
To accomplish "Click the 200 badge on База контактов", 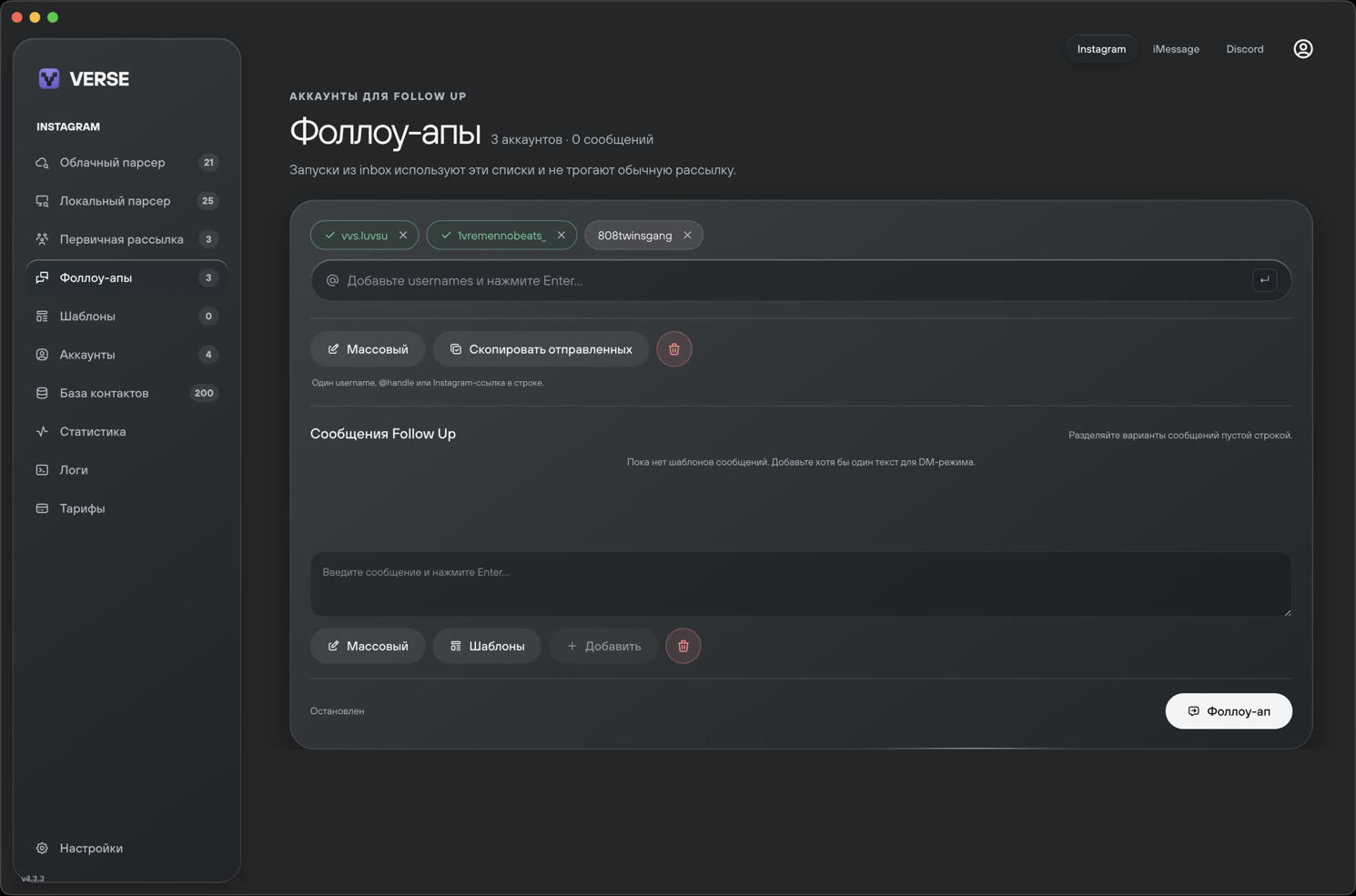I will [204, 393].
